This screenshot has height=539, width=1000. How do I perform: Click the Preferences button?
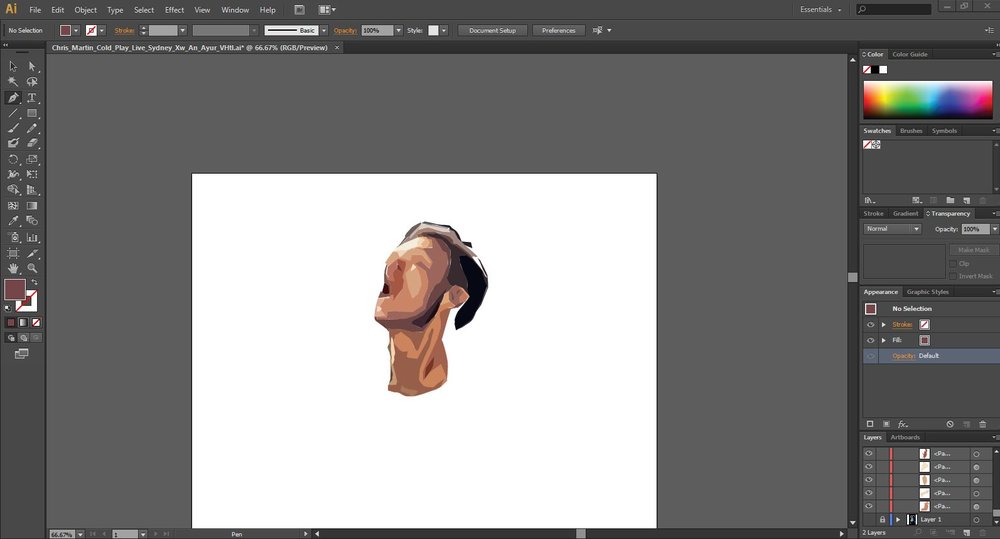coord(559,30)
